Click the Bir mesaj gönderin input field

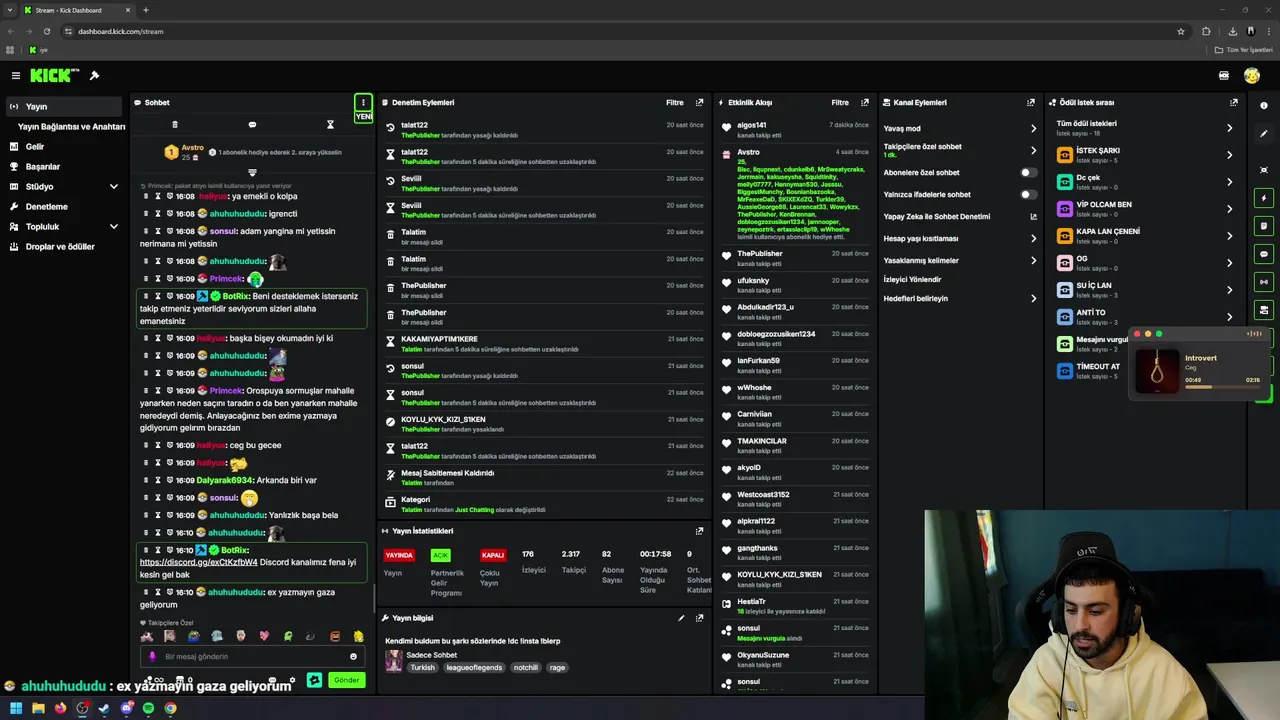(252, 657)
